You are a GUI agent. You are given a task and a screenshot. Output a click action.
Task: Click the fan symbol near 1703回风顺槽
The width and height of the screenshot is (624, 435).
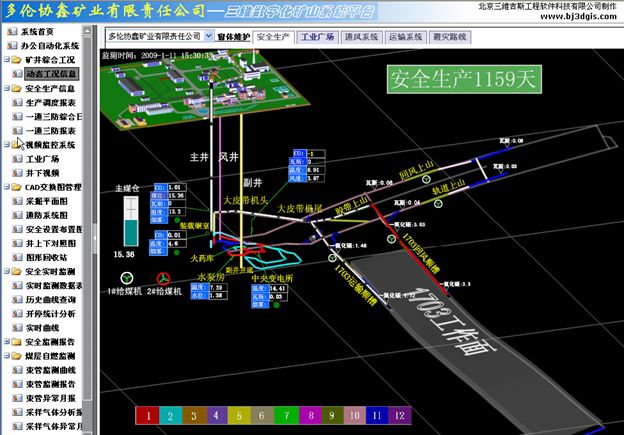392,239
